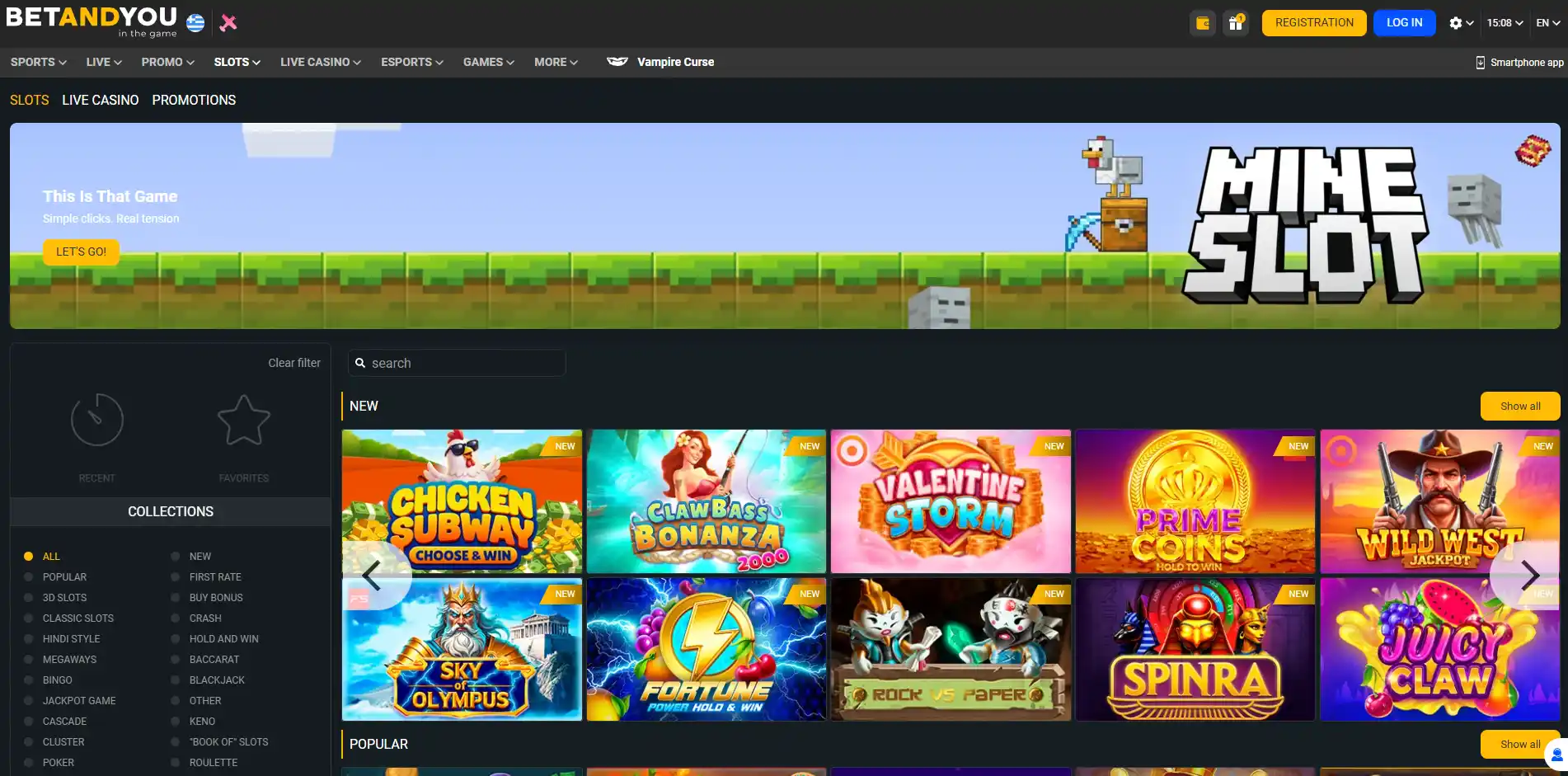The height and width of the screenshot is (776, 1568).
Task: Open the wallet icon in header
Action: click(1203, 23)
